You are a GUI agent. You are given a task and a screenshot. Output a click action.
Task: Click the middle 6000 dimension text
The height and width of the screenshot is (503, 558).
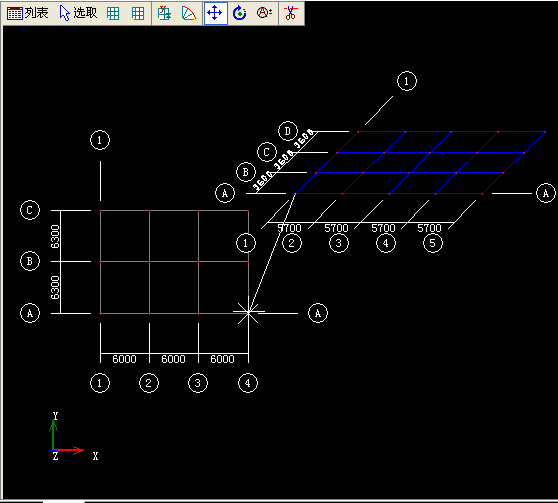tap(173, 359)
